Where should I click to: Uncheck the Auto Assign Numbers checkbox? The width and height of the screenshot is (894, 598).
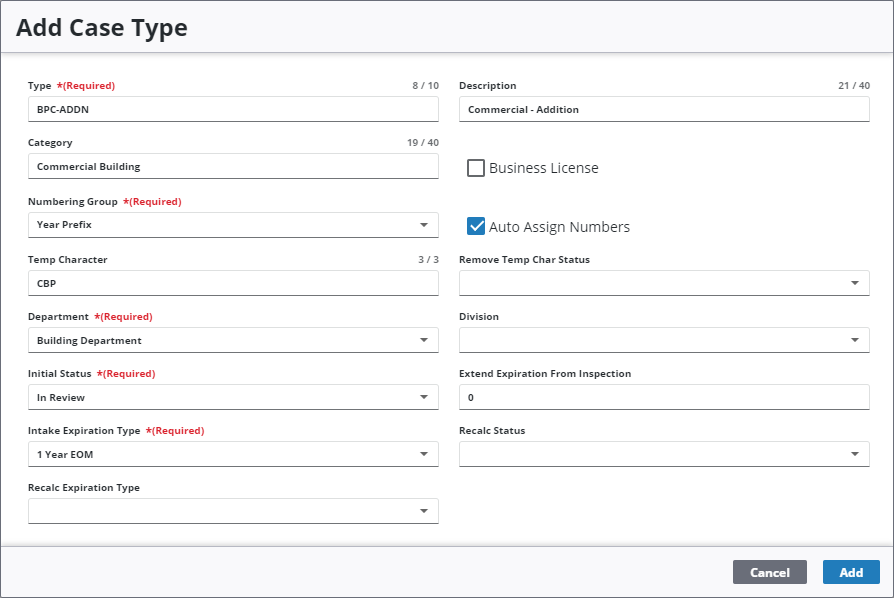tap(476, 226)
